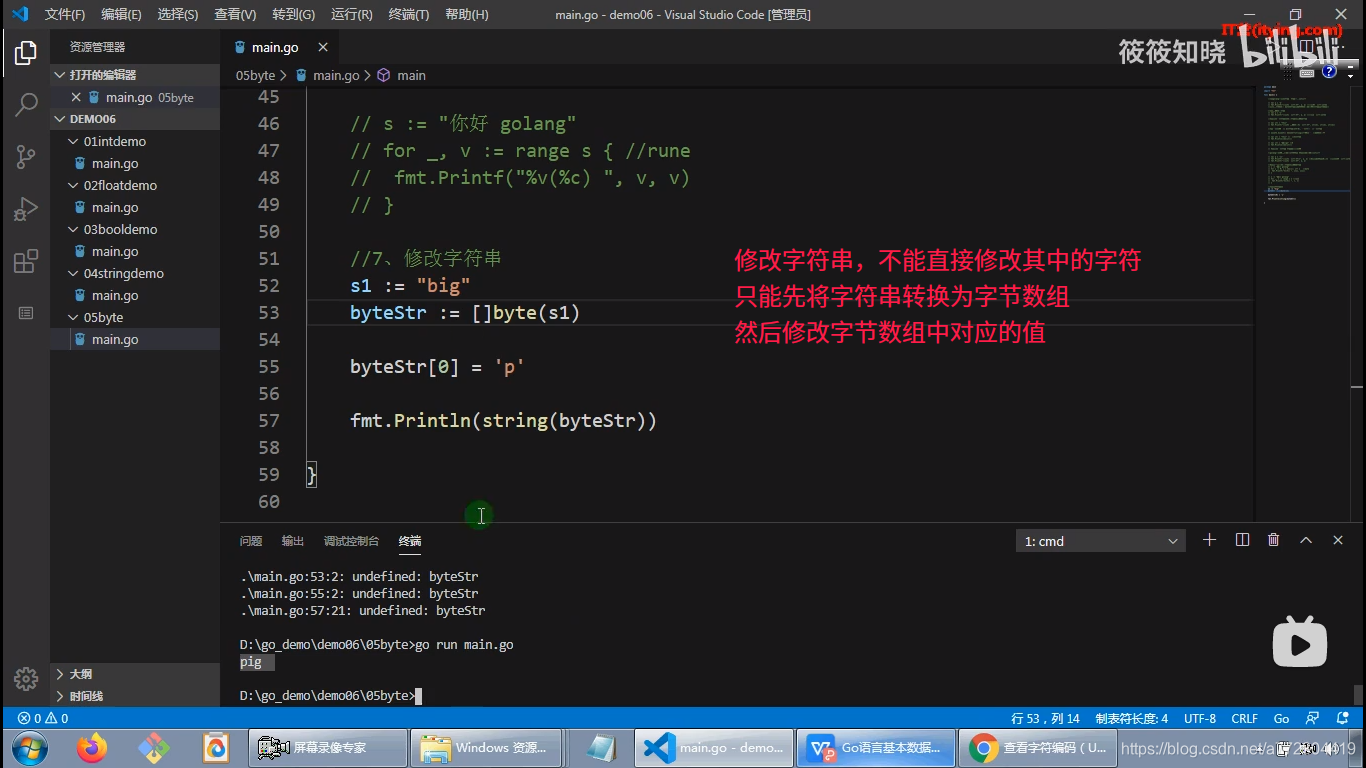Open the 运行(R) menu
The height and width of the screenshot is (768, 1366).
pos(352,15)
